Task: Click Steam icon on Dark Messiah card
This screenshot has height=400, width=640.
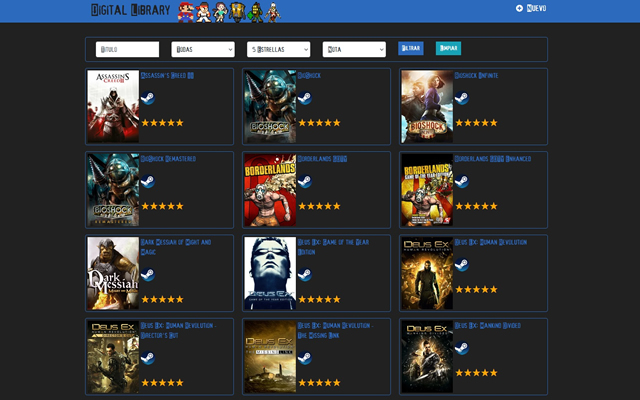Action: [148, 274]
